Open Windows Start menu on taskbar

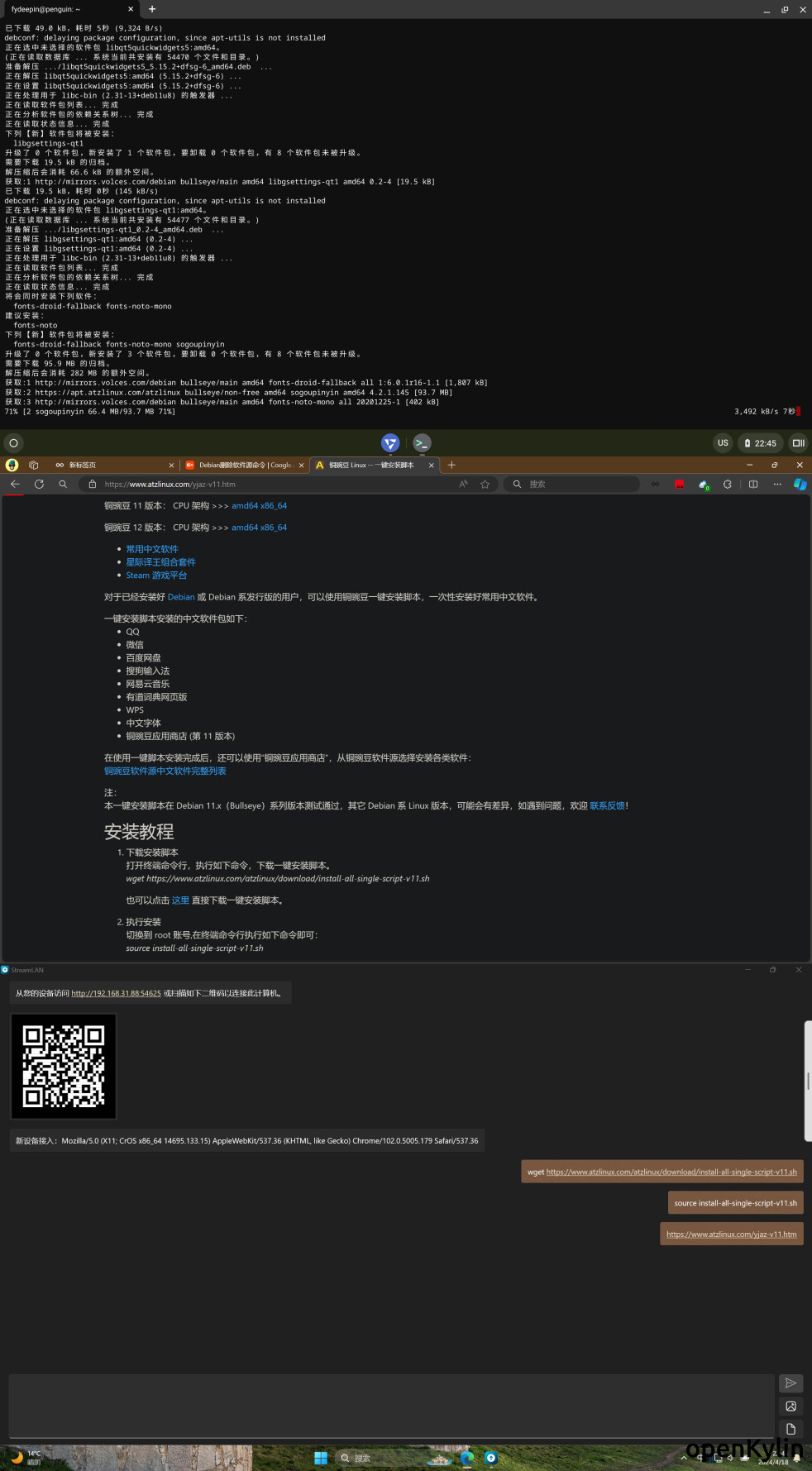[321, 1458]
